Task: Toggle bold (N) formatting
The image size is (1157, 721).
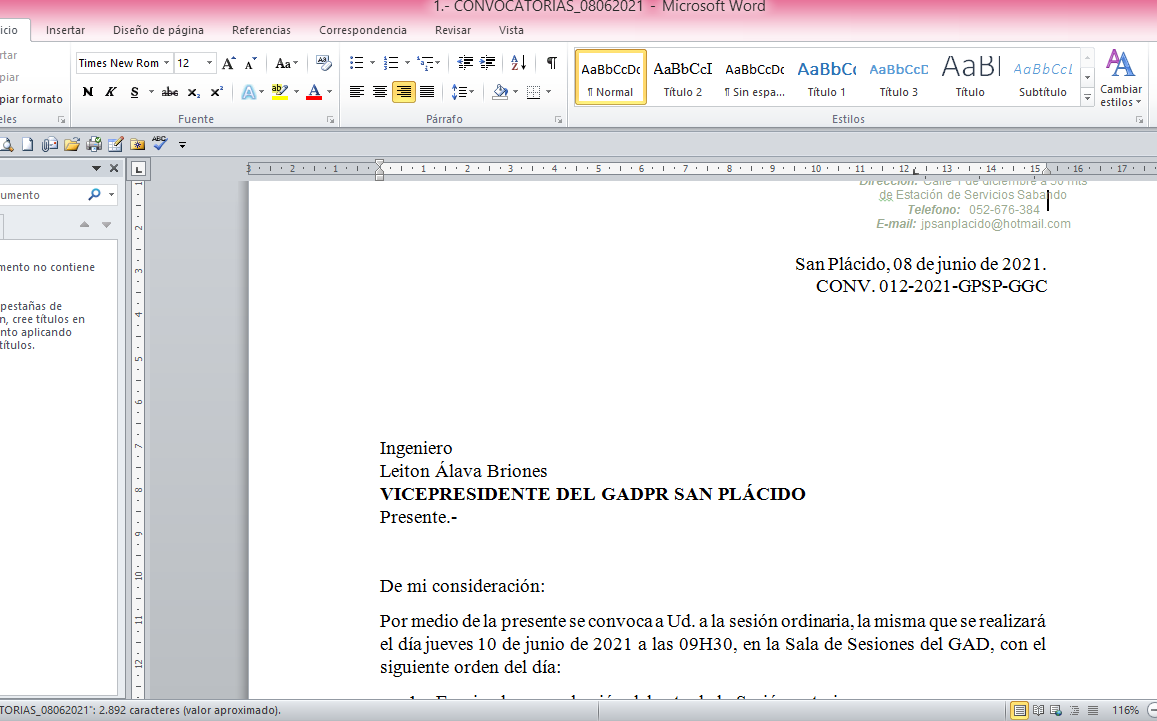Action: (x=88, y=92)
